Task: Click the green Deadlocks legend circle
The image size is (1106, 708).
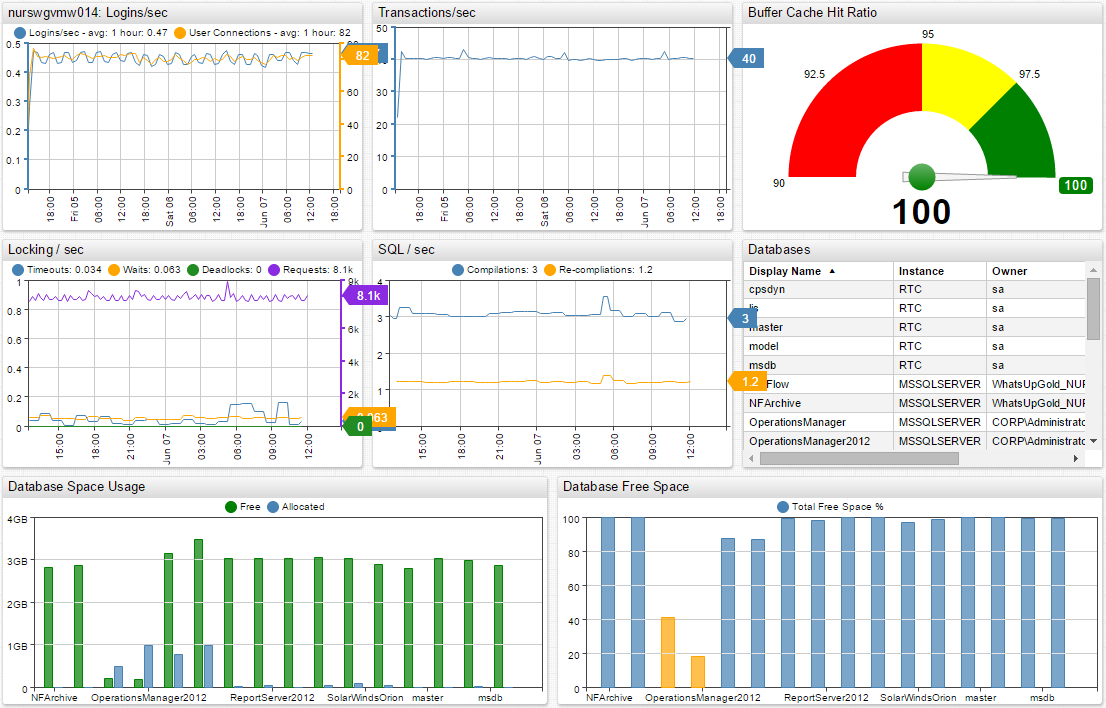Action: [x=194, y=270]
